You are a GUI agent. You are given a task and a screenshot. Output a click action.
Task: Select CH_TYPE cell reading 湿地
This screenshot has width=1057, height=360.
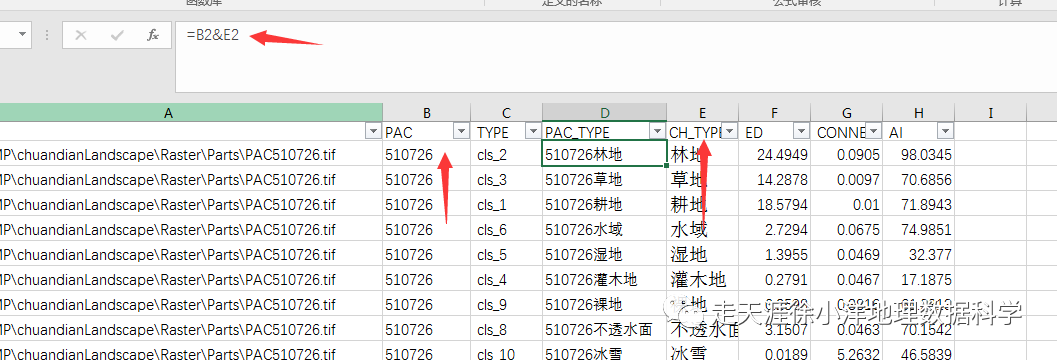(x=702, y=253)
